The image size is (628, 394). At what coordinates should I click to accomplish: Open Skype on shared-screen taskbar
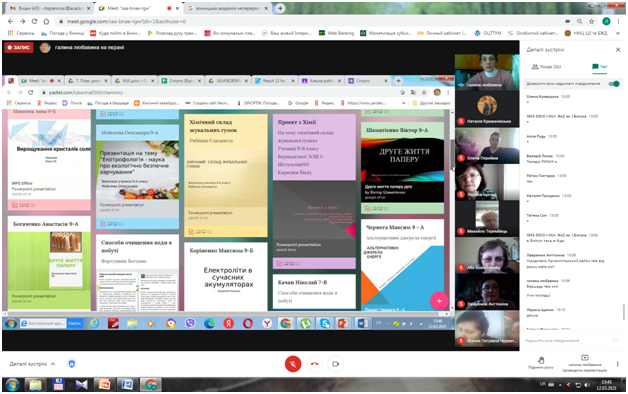pyautogui.click(x=324, y=323)
